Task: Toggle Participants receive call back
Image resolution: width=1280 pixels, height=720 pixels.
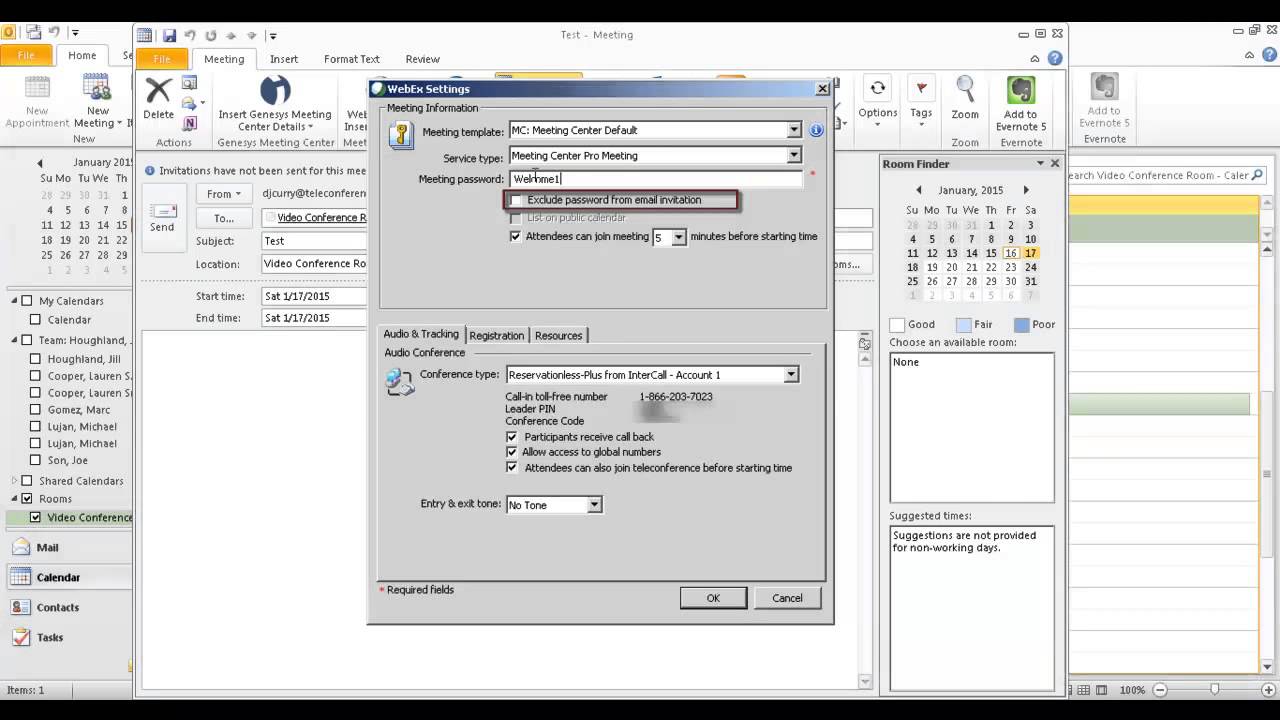Action: [x=512, y=437]
